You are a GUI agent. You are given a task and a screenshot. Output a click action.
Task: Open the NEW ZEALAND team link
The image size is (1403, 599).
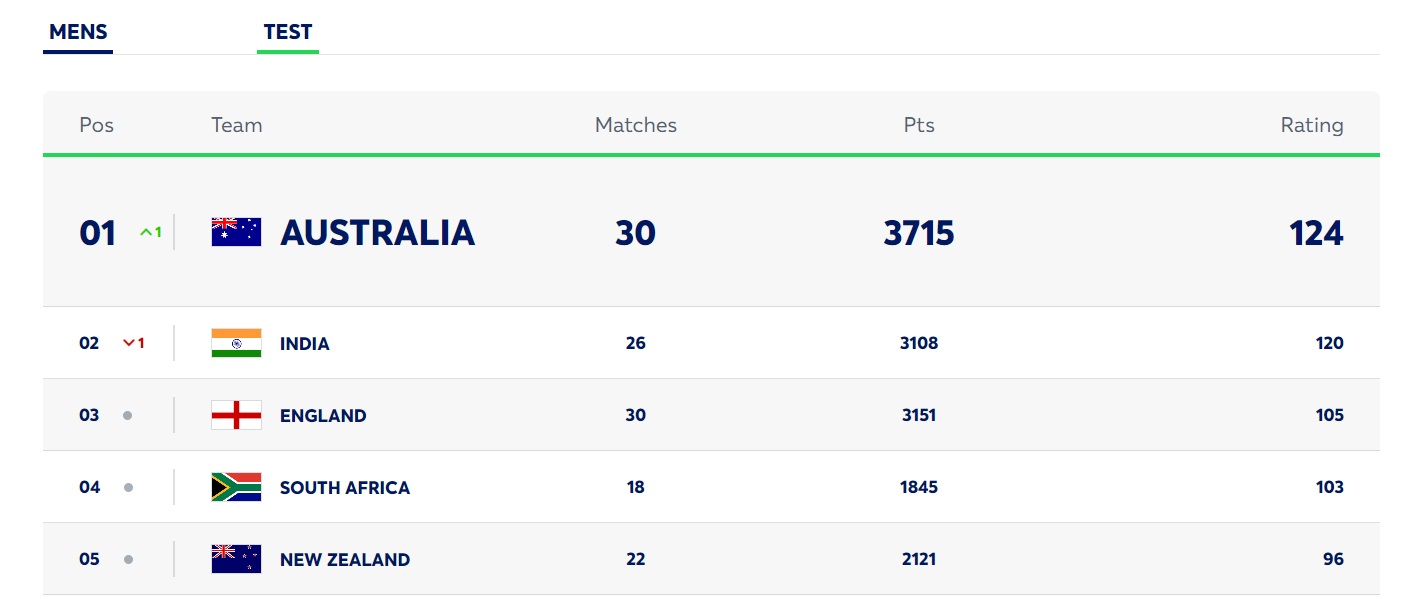345,559
